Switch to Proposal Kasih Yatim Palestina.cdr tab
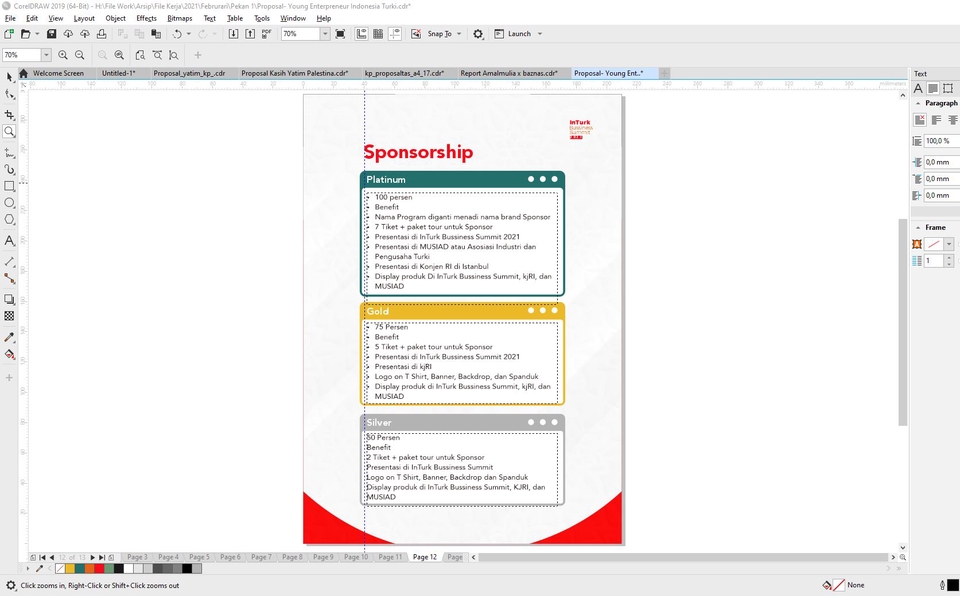Screen dimensions: 960x596 294,73
